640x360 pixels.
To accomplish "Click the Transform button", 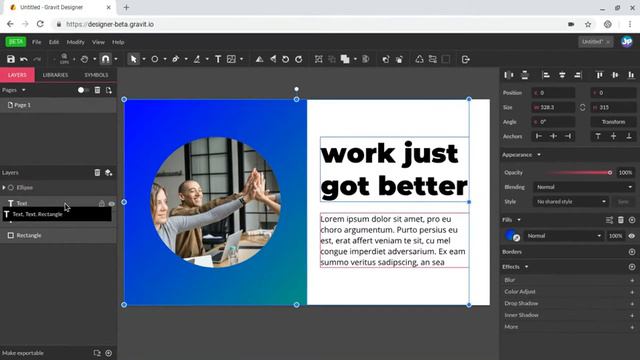I will (x=613, y=122).
